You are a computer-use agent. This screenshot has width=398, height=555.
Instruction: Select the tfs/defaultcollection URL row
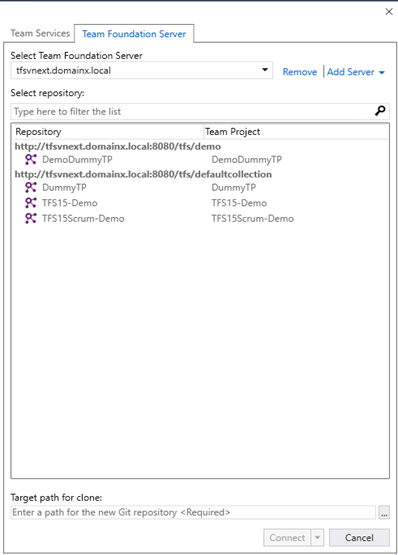[x=143, y=174]
